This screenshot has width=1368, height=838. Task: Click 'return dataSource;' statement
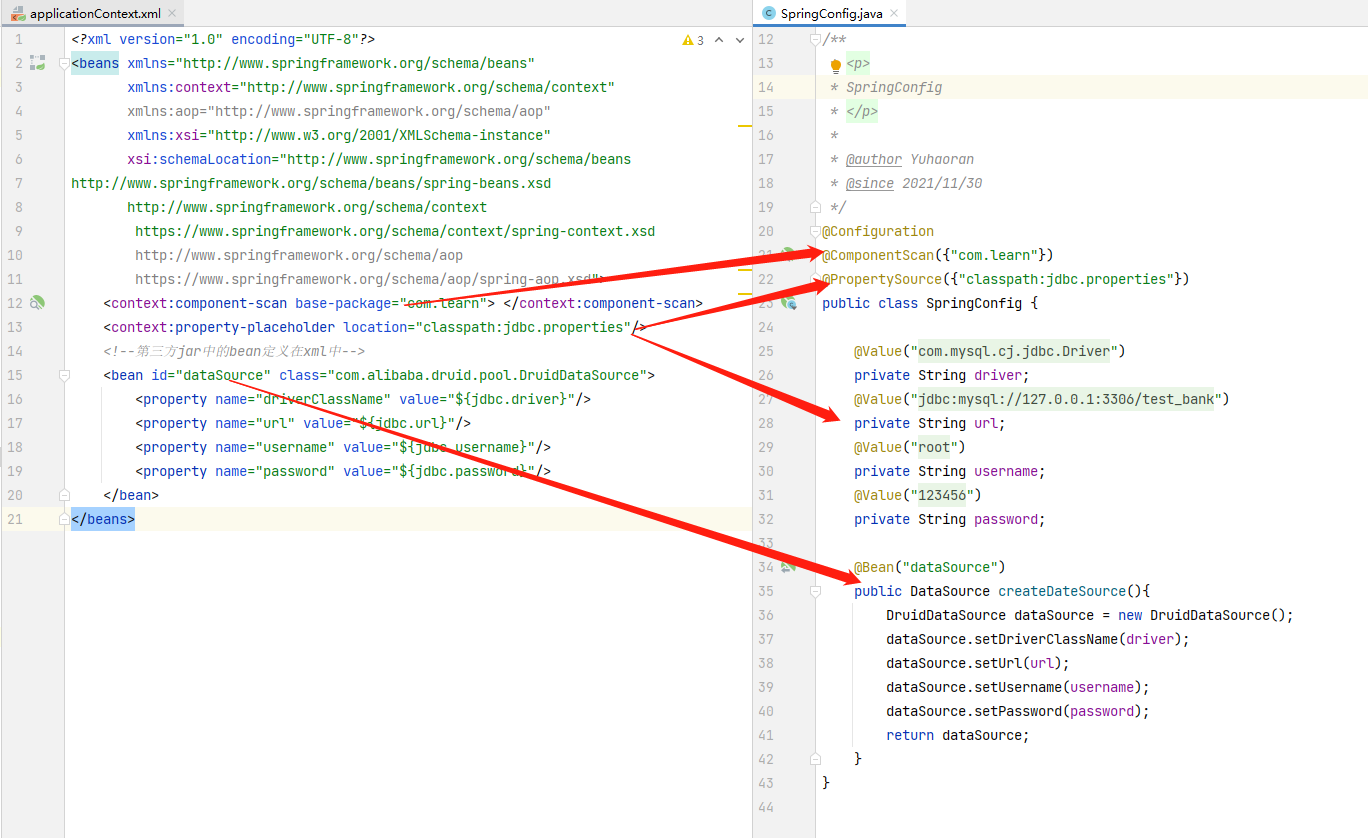(958, 735)
